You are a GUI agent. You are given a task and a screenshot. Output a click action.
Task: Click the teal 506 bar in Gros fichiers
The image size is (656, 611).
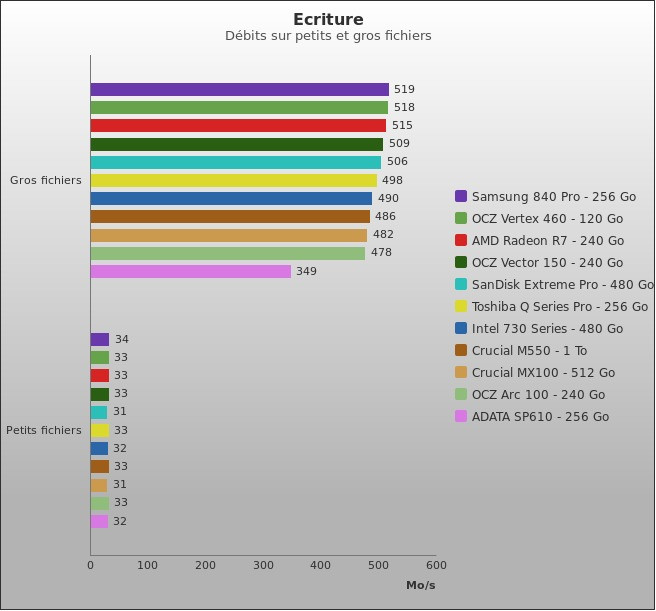click(x=236, y=162)
